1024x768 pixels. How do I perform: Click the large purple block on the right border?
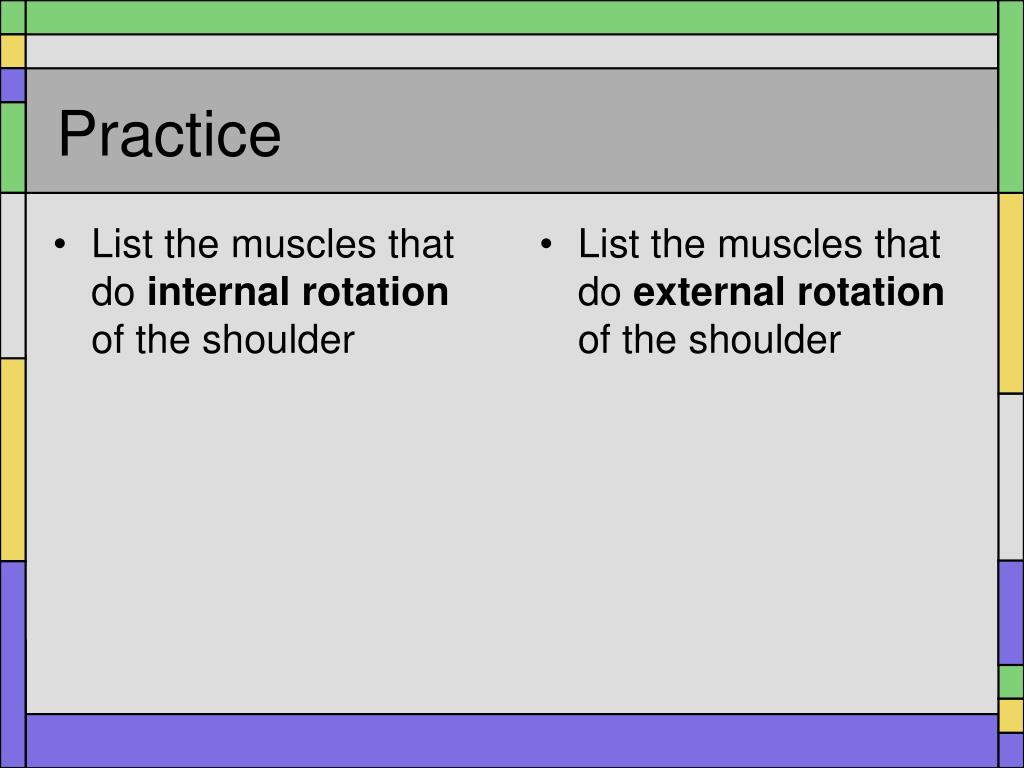click(1012, 613)
